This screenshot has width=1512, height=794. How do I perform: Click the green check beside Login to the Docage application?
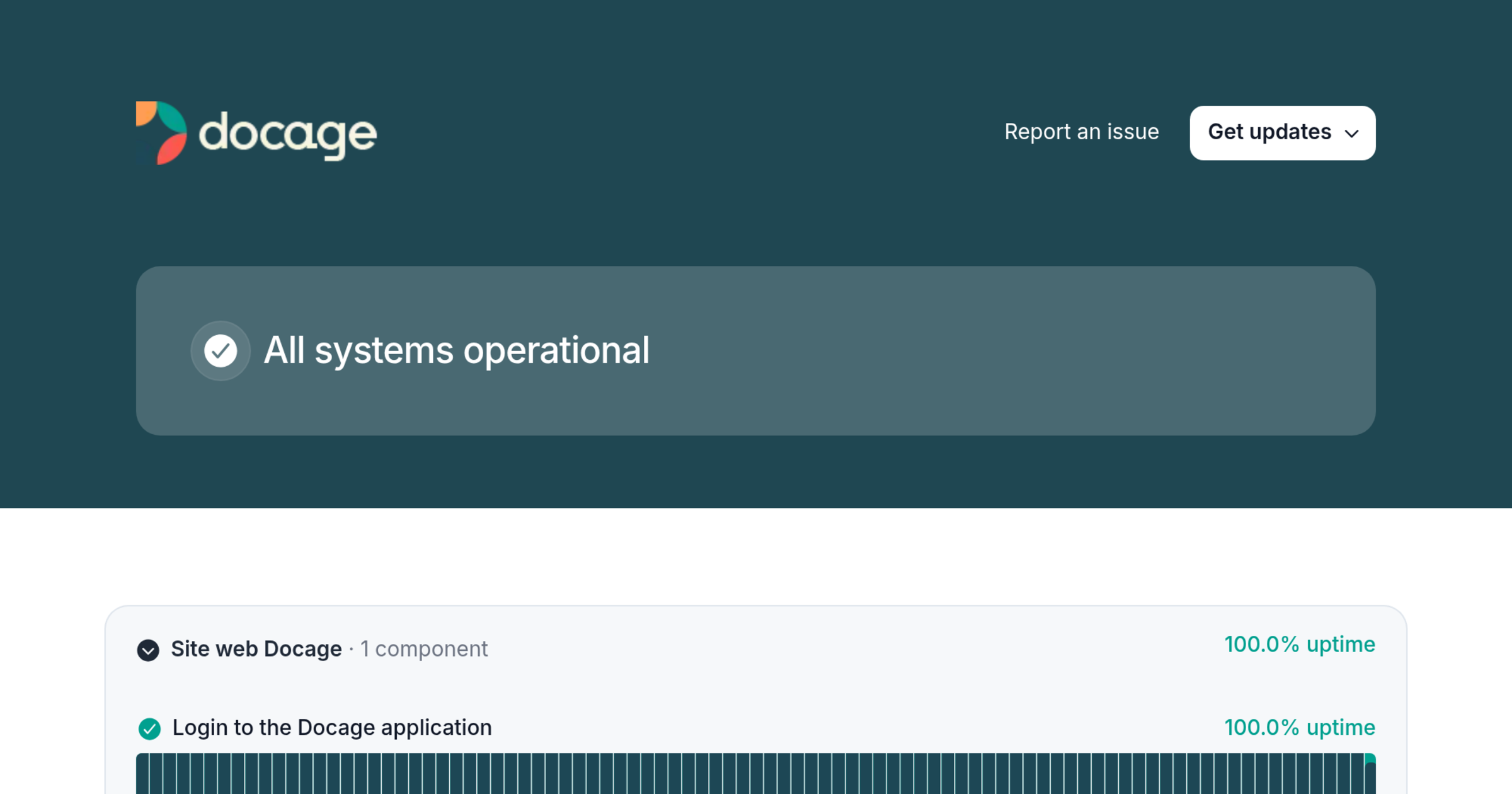point(149,728)
